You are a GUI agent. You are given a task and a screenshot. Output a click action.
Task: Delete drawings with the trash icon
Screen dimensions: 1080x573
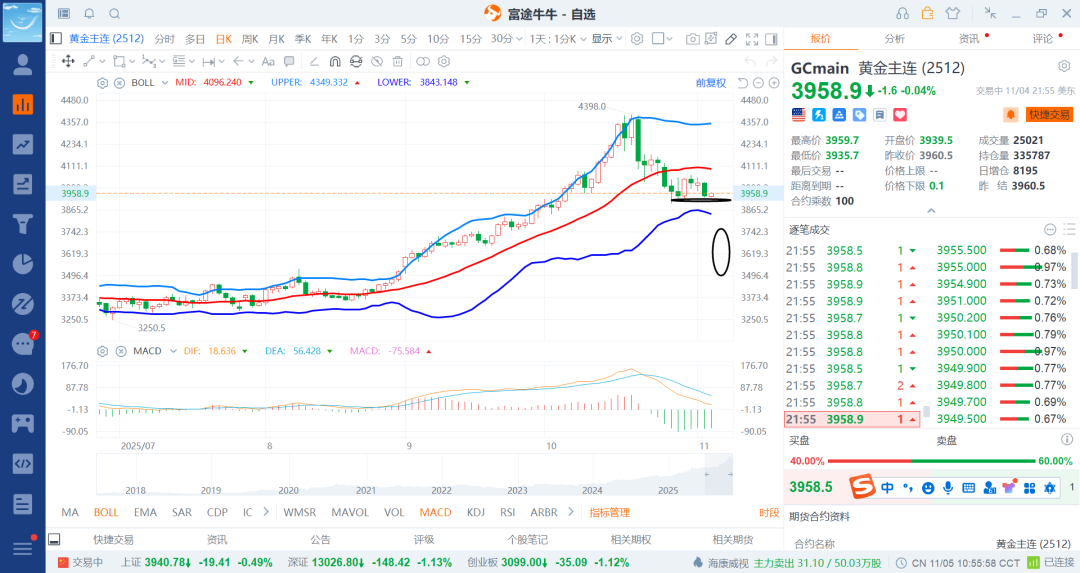tap(397, 61)
